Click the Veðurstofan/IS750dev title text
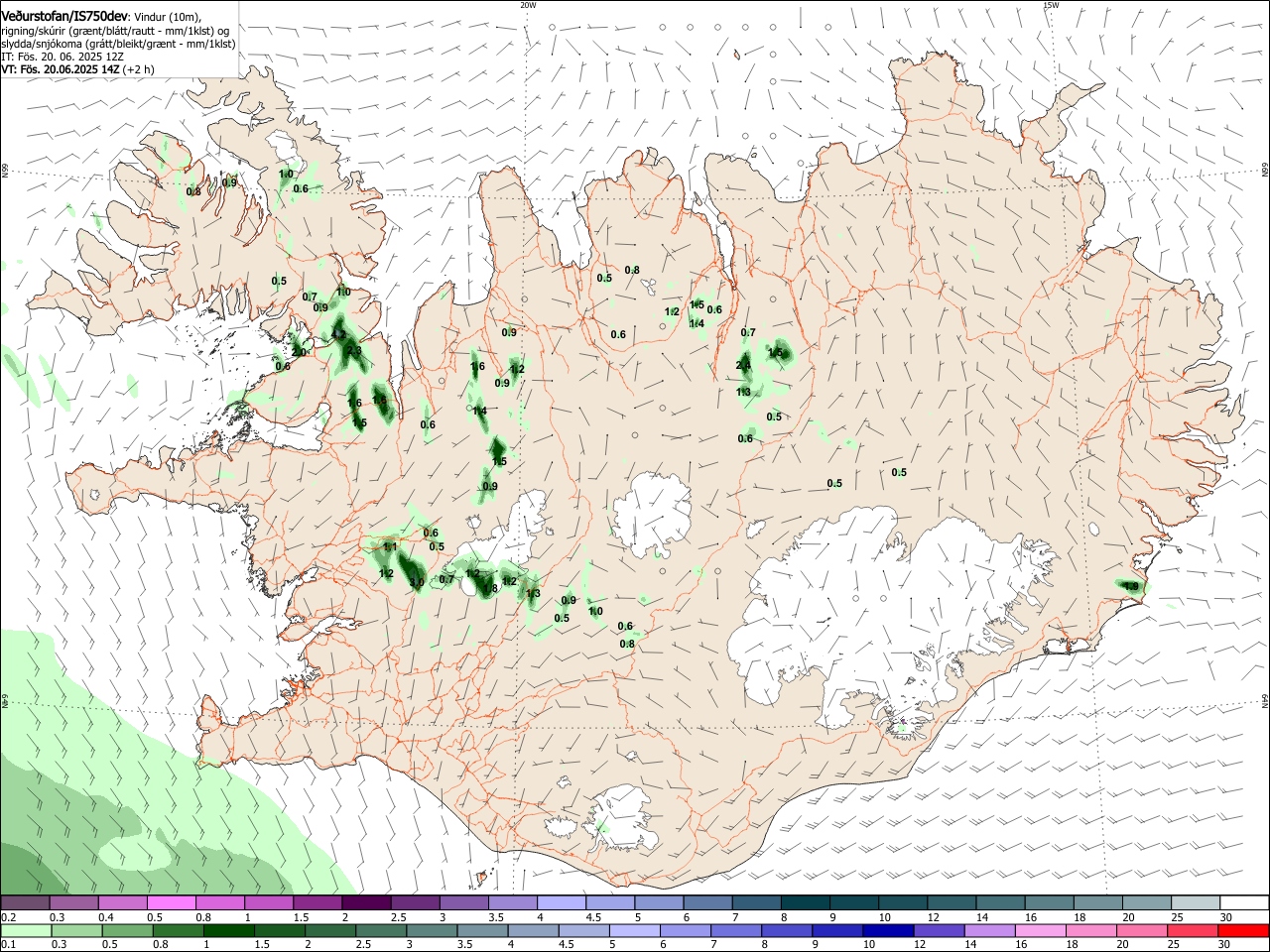This screenshot has height=952, width=1270. 64,17
